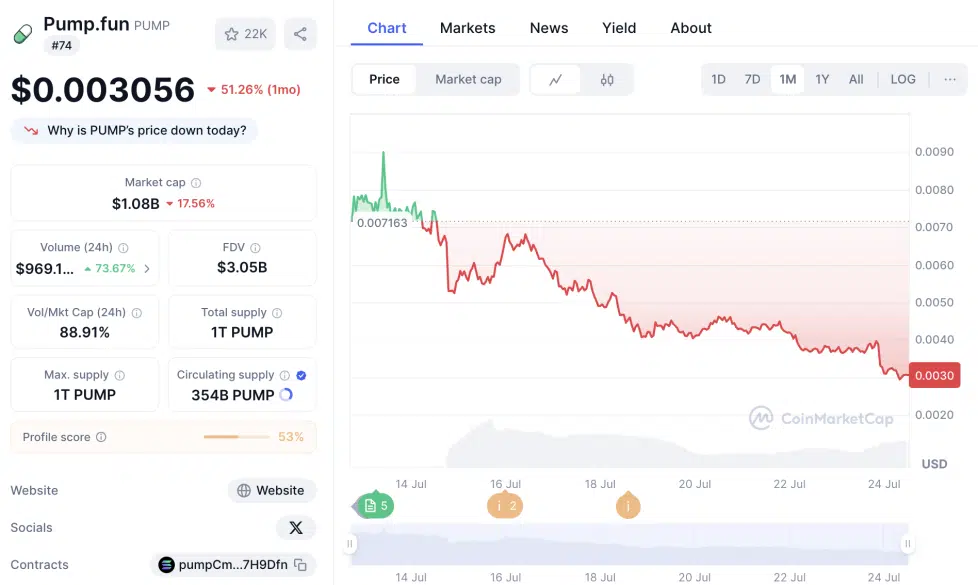Toggle chart to Market cap view
Viewport: 978px width, 585px height.
click(x=468, y=80)
